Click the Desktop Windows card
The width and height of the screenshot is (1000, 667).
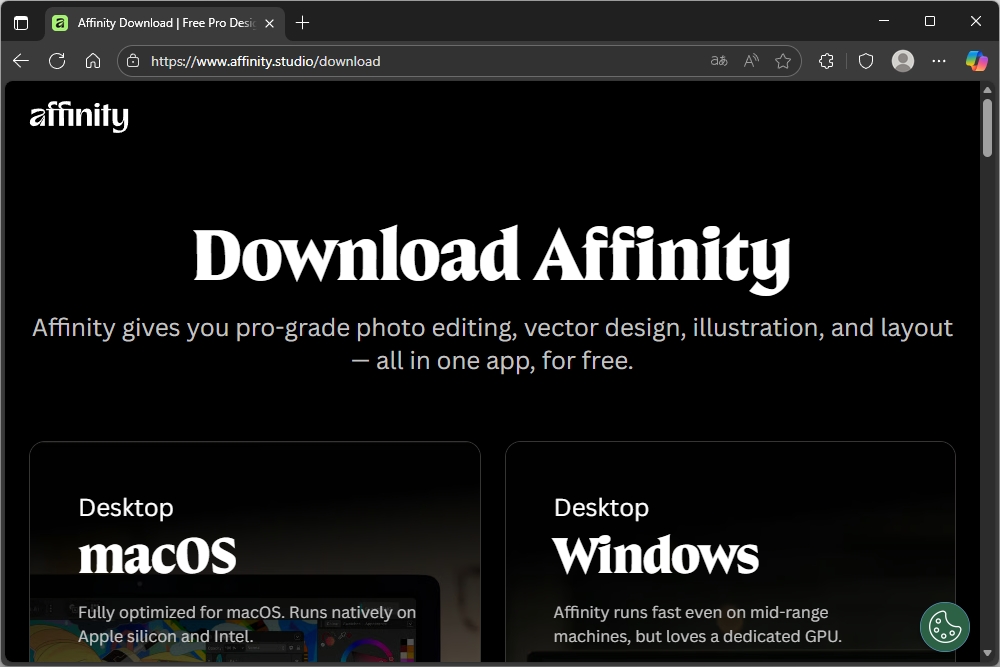730,552
